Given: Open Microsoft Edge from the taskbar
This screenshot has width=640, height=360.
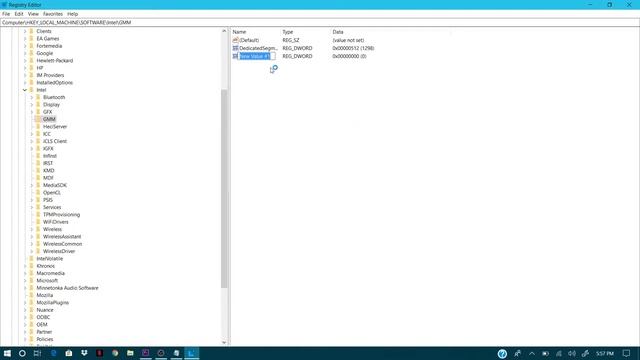Looking at the screenshot, I should (53, 353).
